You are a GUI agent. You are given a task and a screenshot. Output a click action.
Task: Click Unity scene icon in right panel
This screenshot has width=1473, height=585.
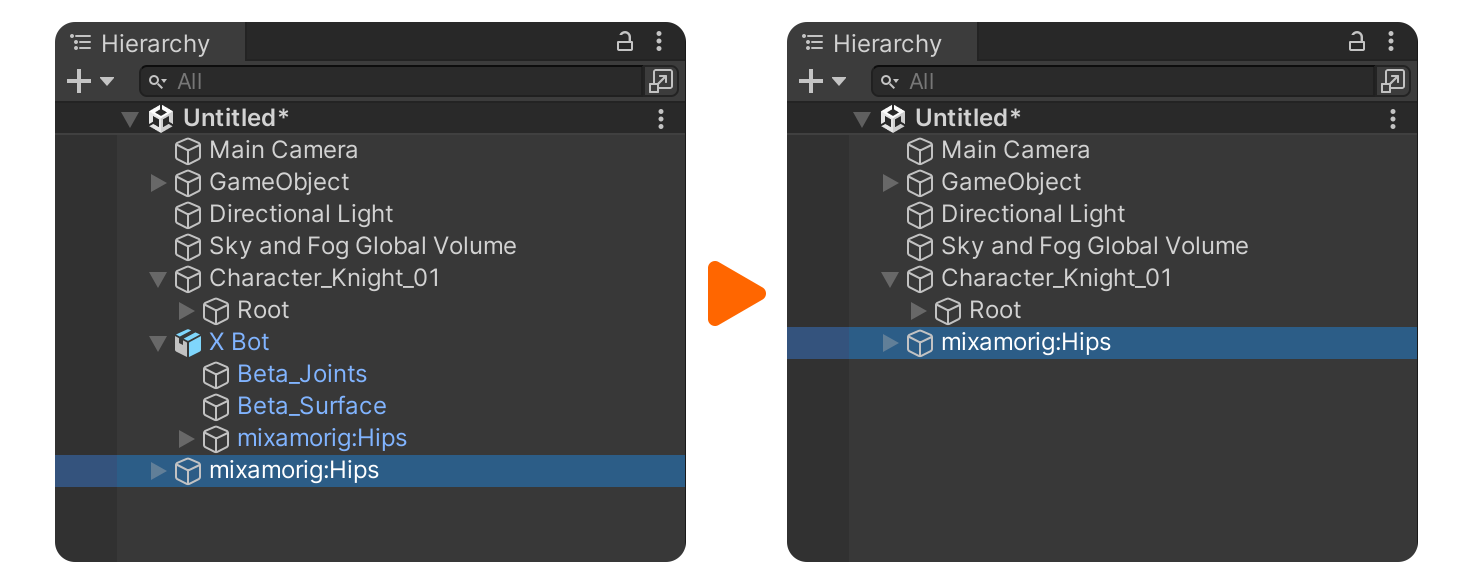click(892, 119)
